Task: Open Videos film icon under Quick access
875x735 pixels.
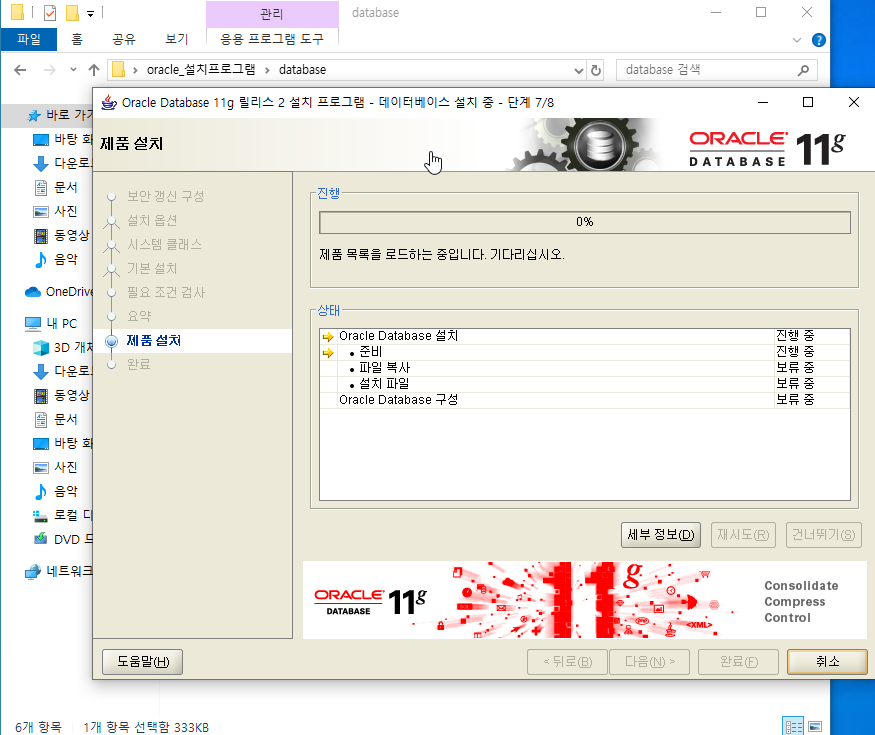Action: point(41,236)
